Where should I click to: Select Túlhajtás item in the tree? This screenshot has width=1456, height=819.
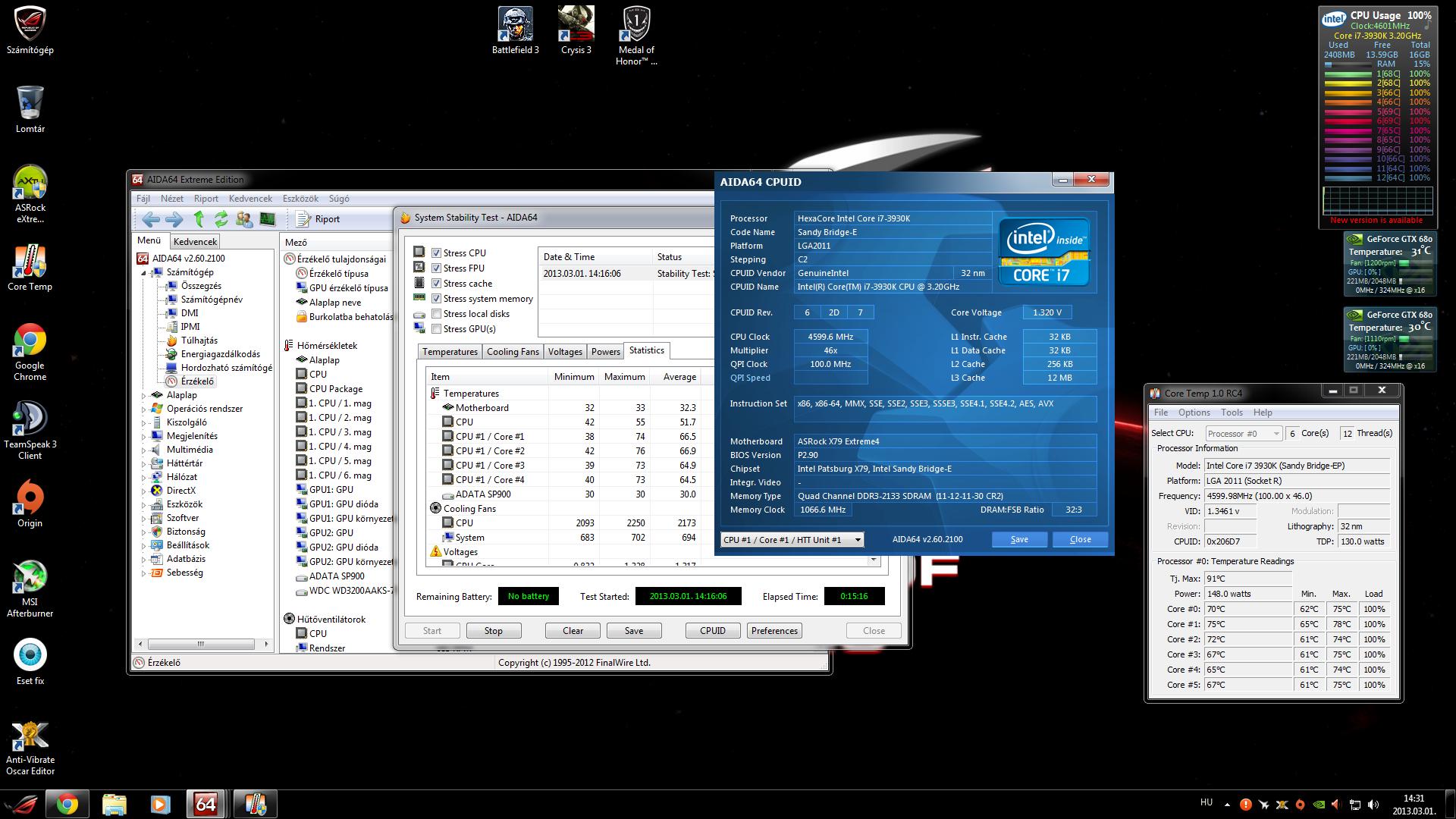click(199, 340)
